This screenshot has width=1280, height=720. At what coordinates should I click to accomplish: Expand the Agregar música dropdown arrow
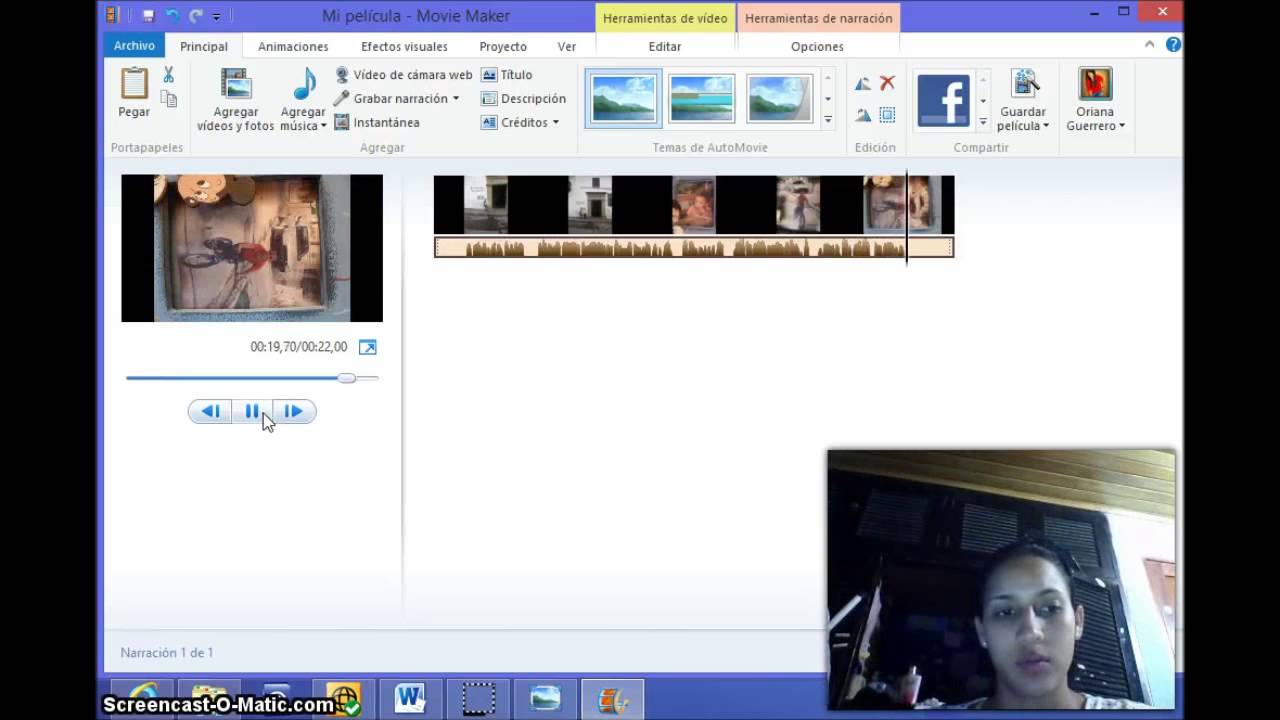coord(324,127)
